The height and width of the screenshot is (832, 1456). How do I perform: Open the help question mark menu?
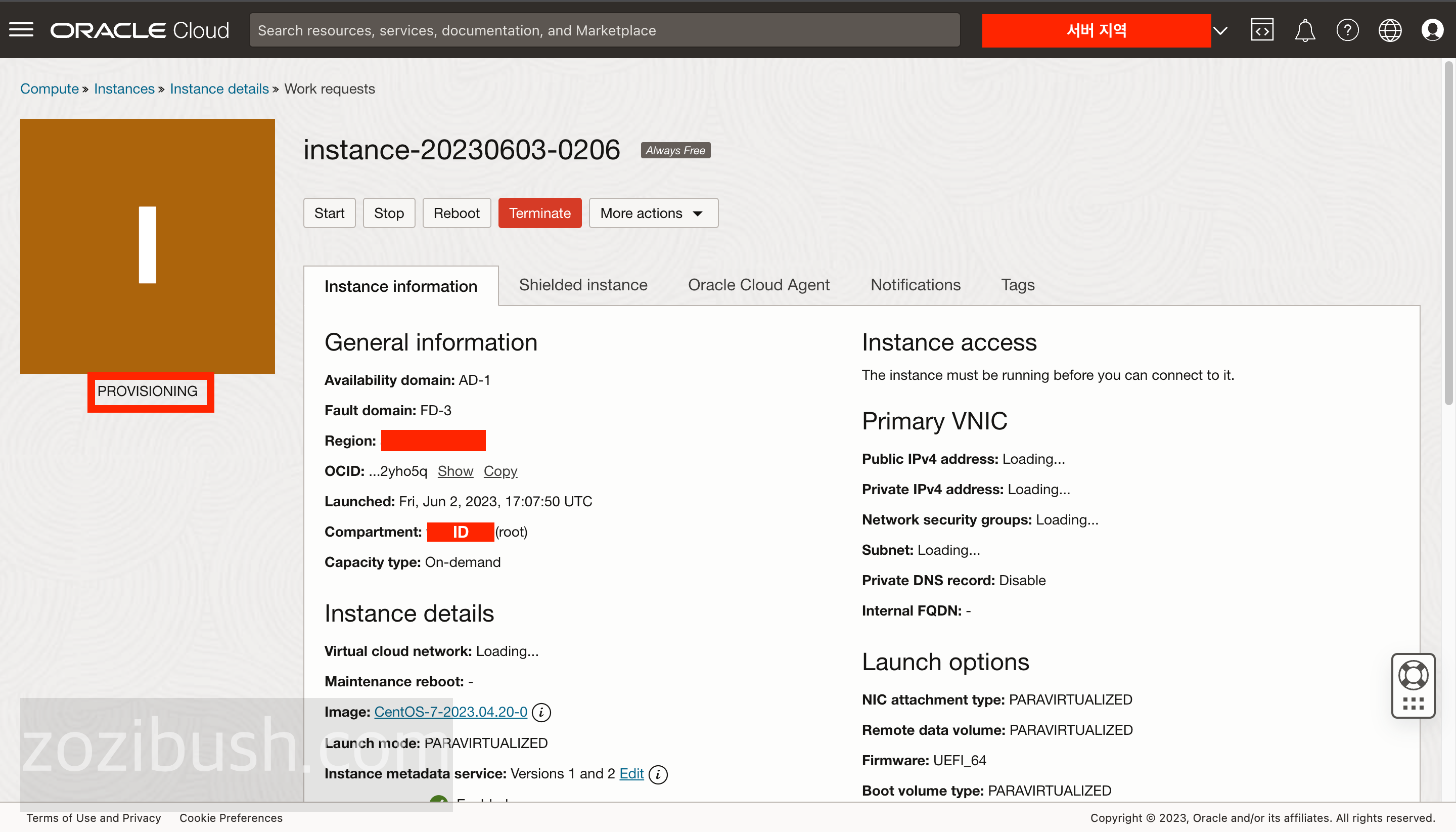click(1347, 30)
